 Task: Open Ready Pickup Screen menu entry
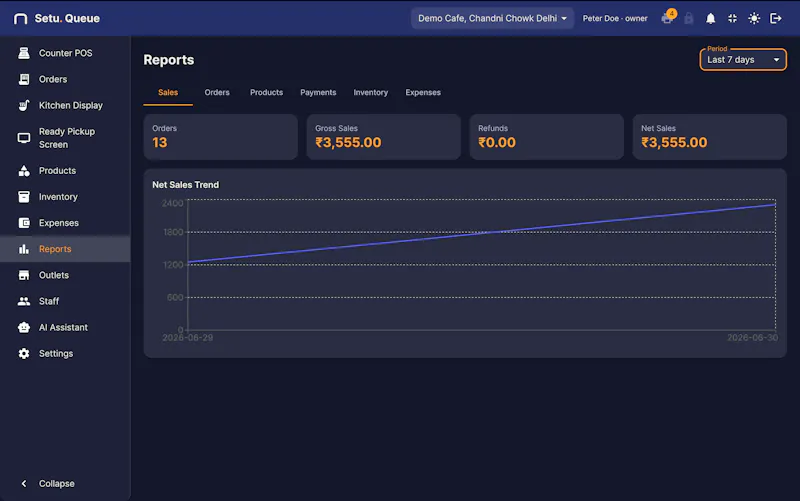67,138
